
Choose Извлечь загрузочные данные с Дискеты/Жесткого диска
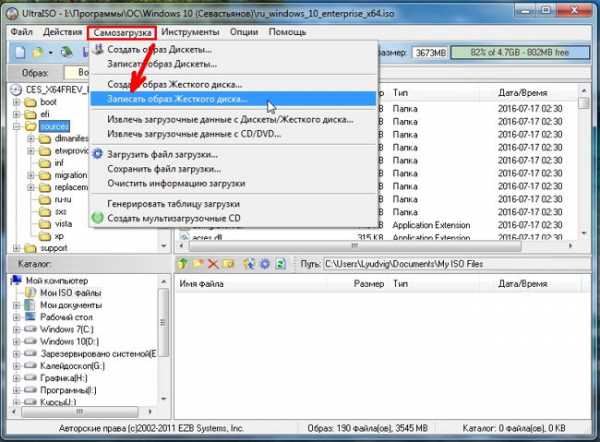click(x=233, y=119)
